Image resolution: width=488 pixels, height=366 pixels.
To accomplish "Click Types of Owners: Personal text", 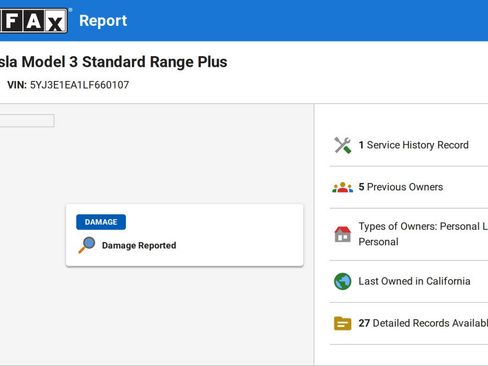I will click(423, 234).
